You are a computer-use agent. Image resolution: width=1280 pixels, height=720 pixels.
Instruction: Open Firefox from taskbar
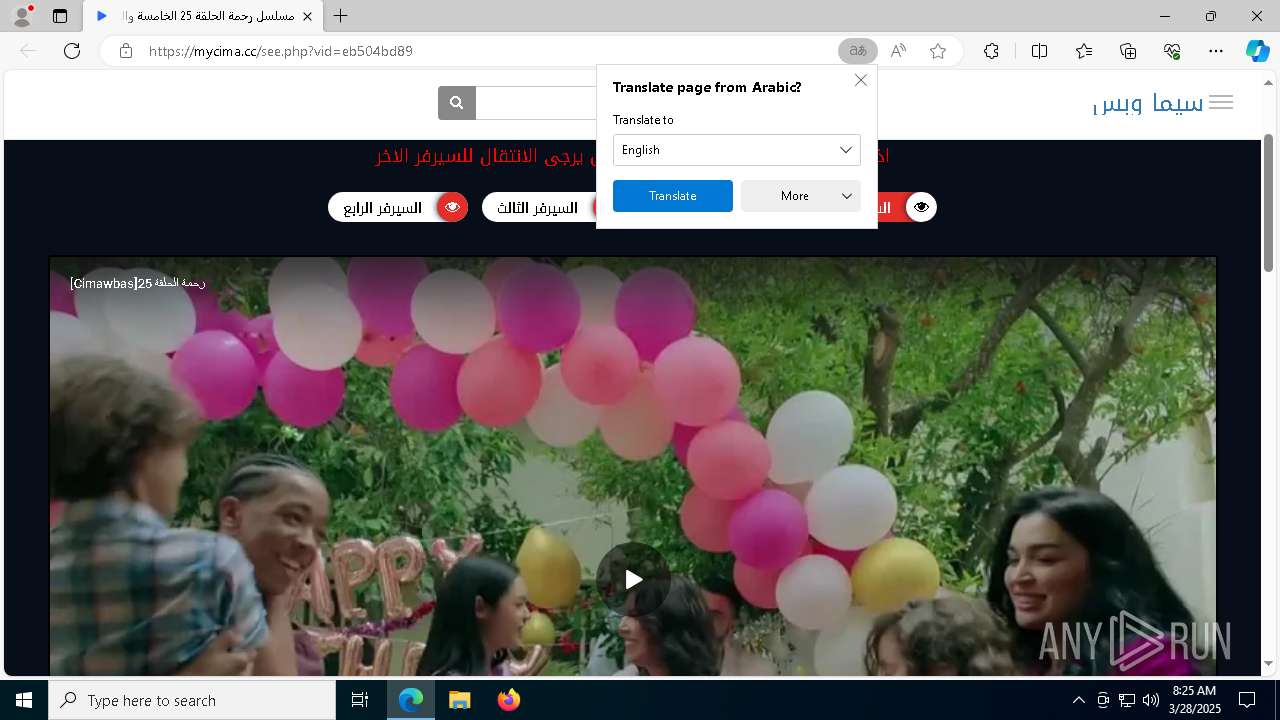(508, 700)
